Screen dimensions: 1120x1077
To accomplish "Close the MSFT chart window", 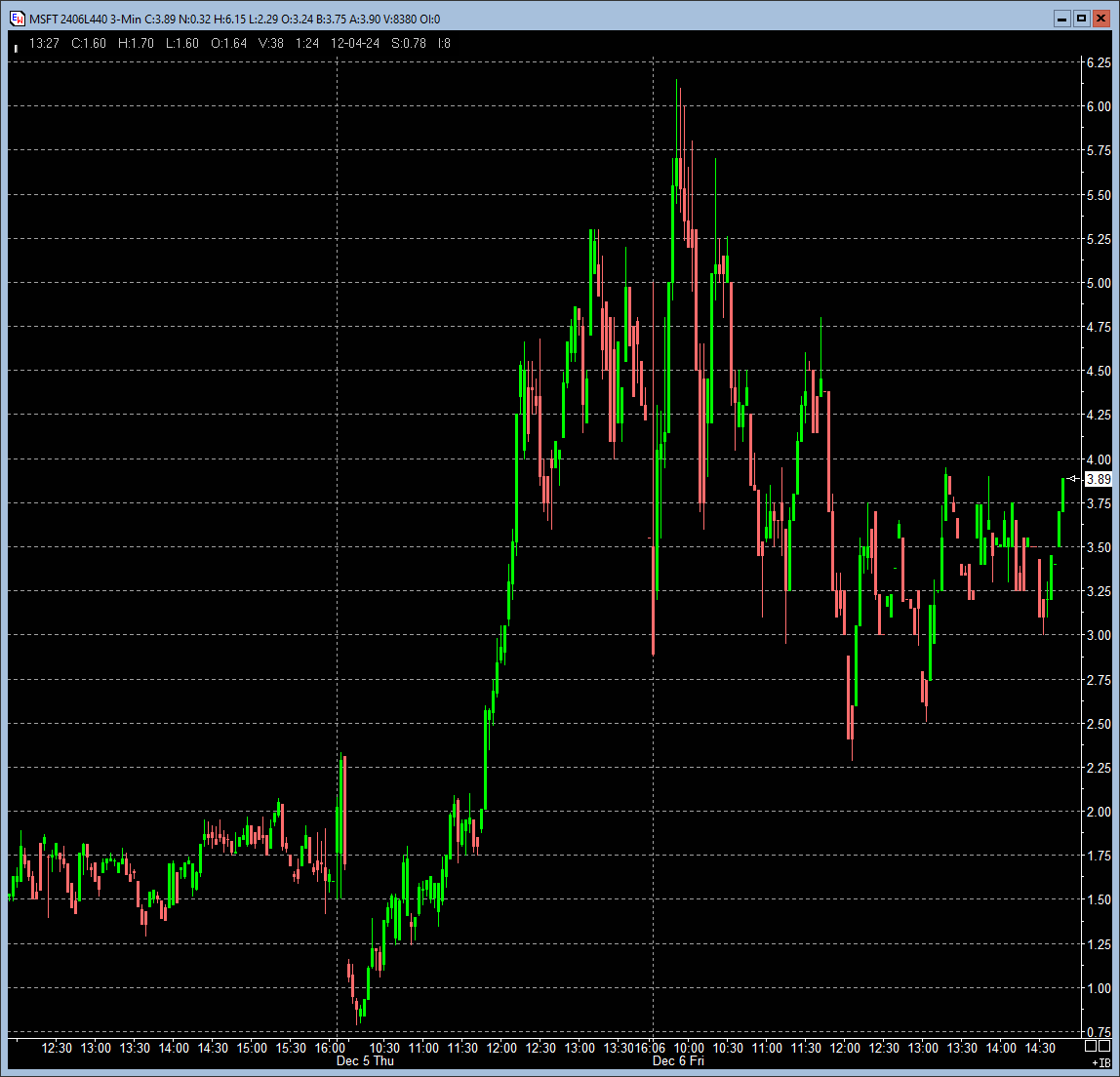I will [x=1100, y=19].
